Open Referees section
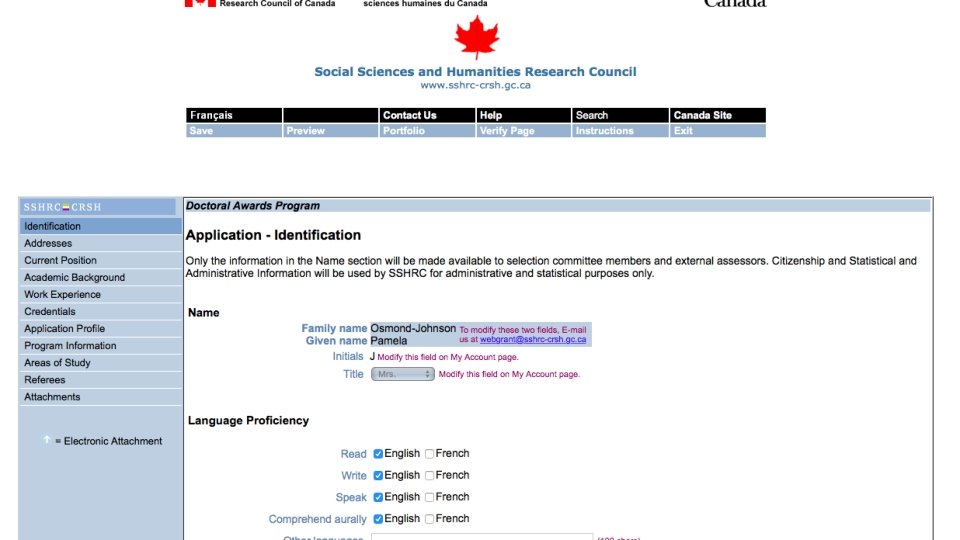Screen dimensions: 960x540 tap(101, 380)
